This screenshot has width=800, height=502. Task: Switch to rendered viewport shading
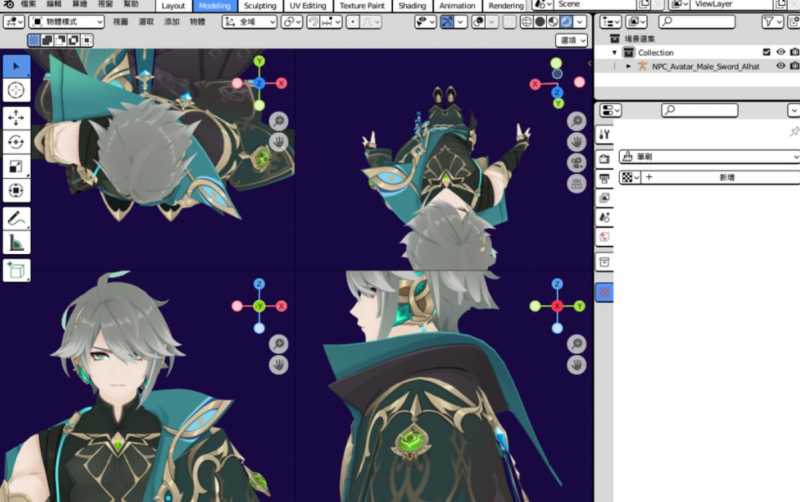coord(566,22)
